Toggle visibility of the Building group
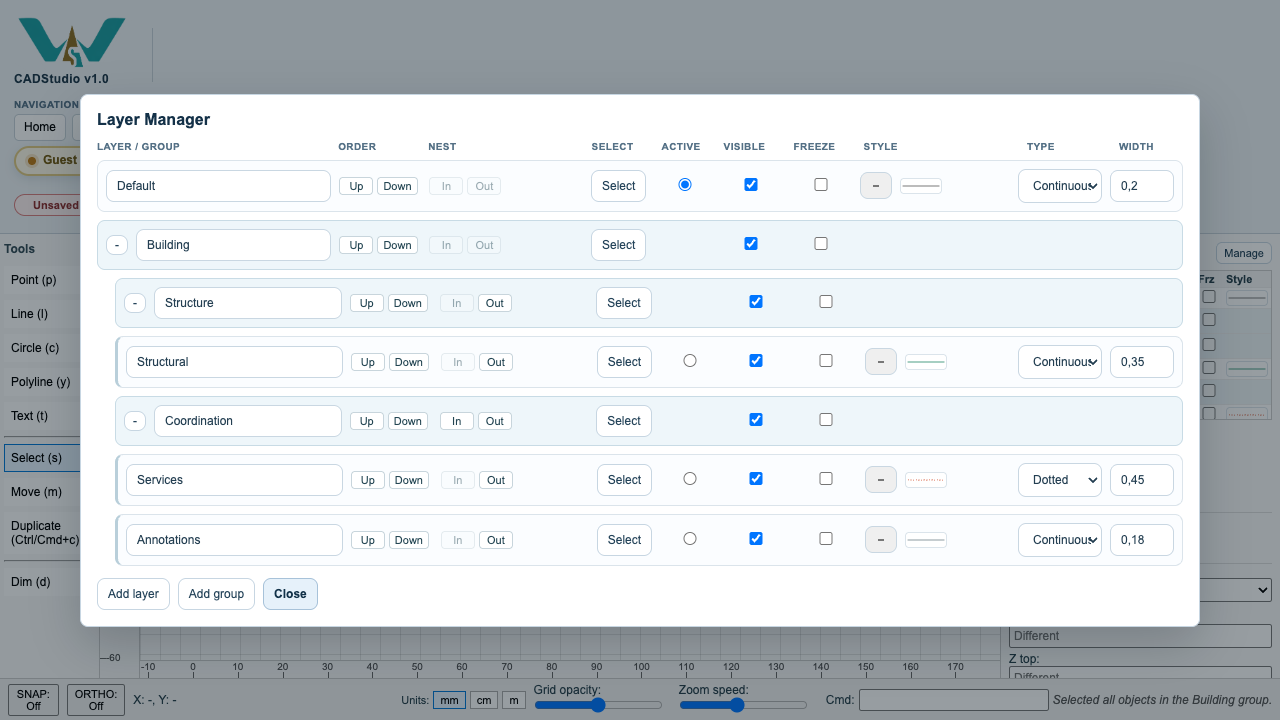This screenshot has width=1280, height=720. 751,244
